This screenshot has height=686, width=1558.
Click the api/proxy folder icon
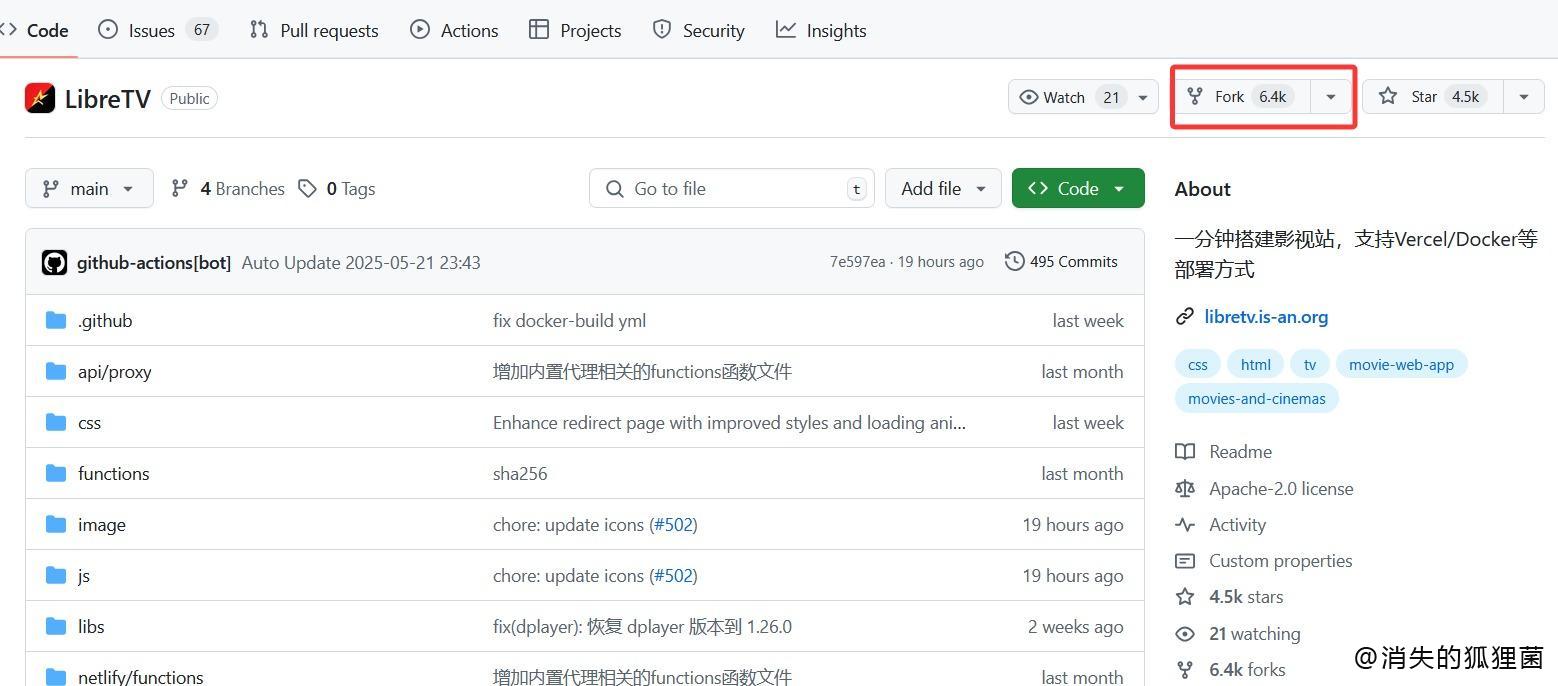(56, 371)
